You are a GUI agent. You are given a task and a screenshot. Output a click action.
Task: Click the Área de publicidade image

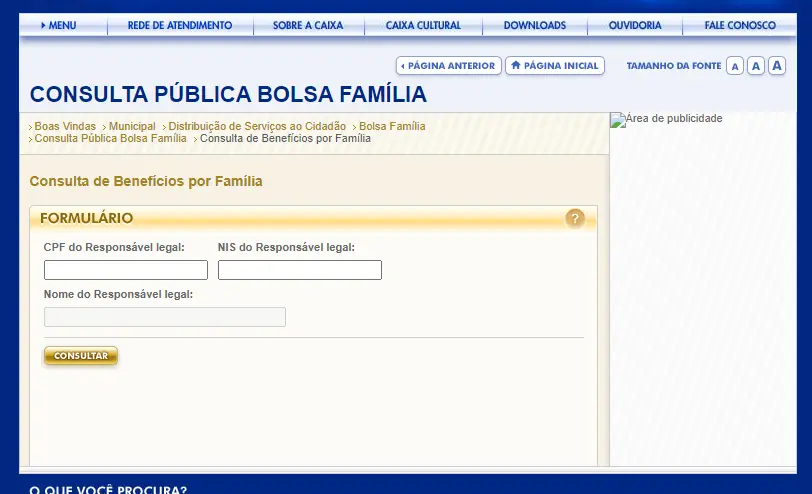tap(666, 119)
